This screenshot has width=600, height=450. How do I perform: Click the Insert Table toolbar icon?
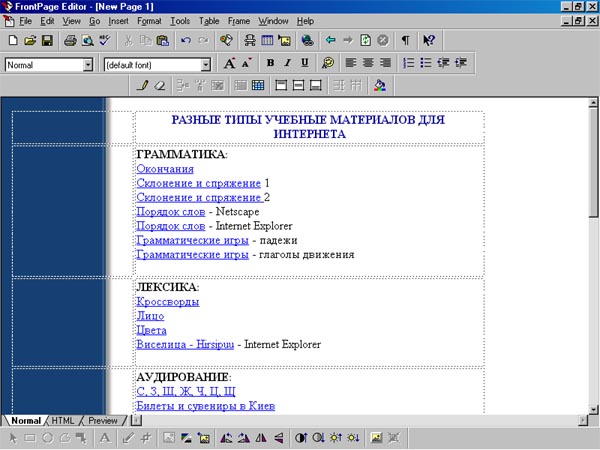click(267, 41)
